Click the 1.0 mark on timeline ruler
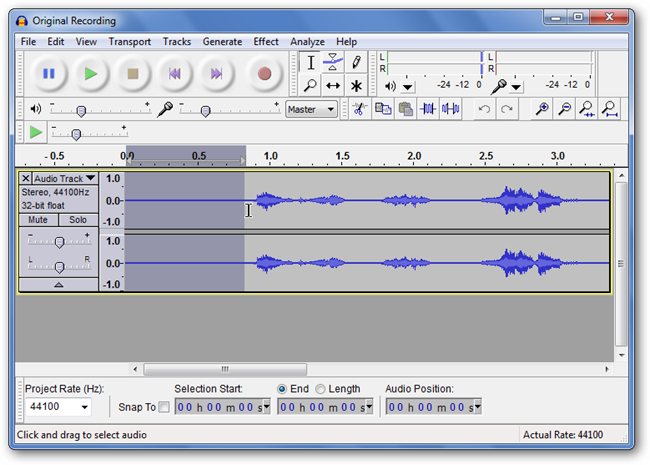Image resolution: width=650 pixels, height=465 pixels. (270, 156)
